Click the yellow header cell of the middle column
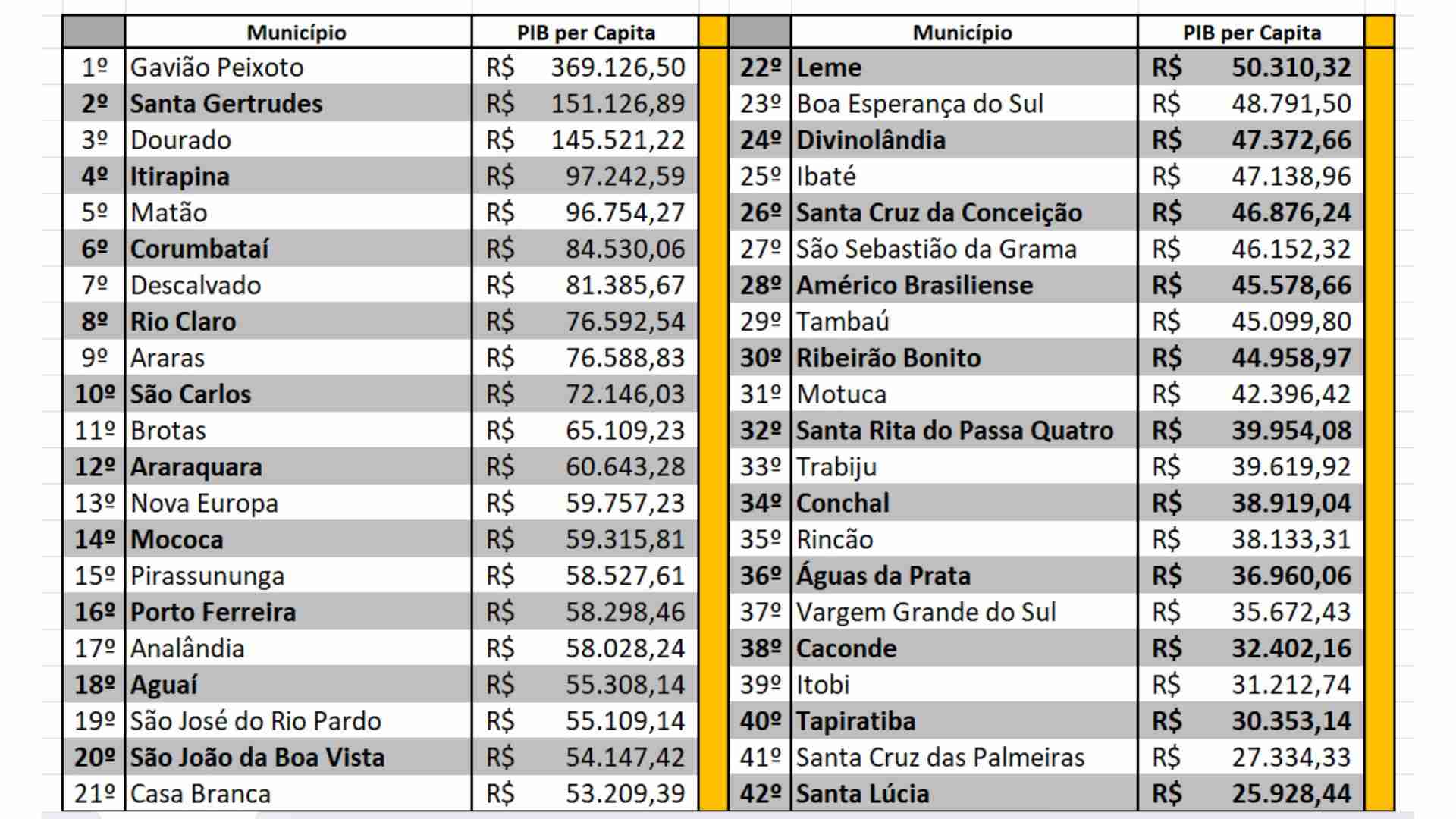Image resolution: width=1456 pixels, height=819 pixels. (x=713, y=33)
